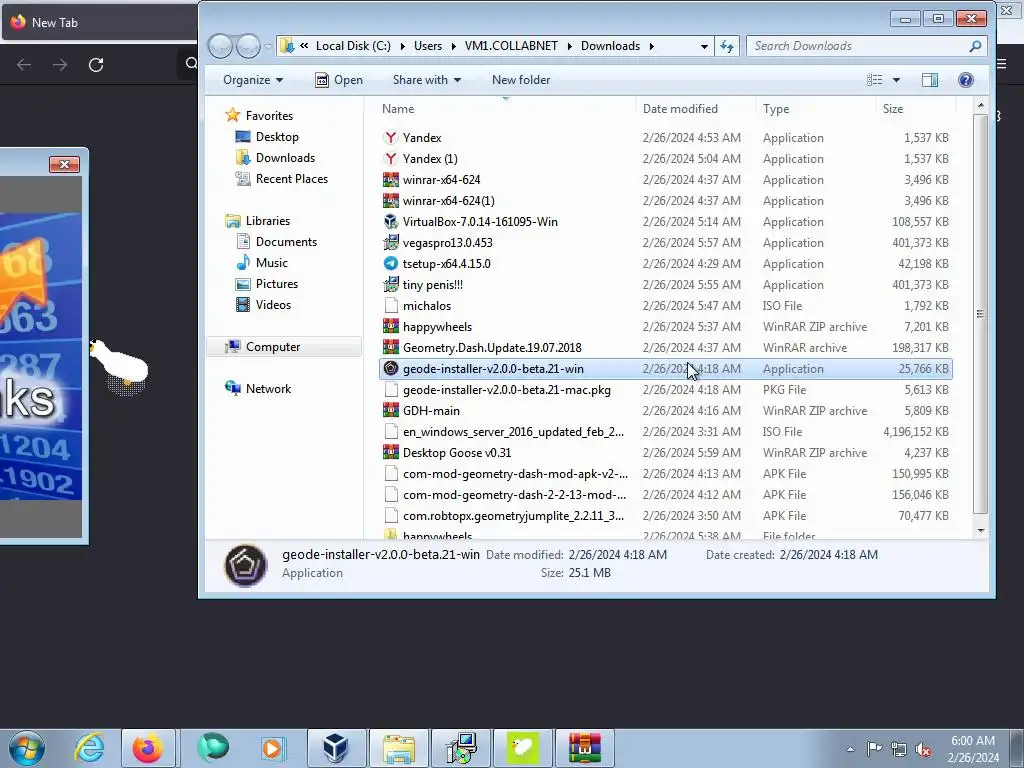Select winrar-x64-624 installer icon
This screenshot has width=1024, height=768.
(391, 180)
